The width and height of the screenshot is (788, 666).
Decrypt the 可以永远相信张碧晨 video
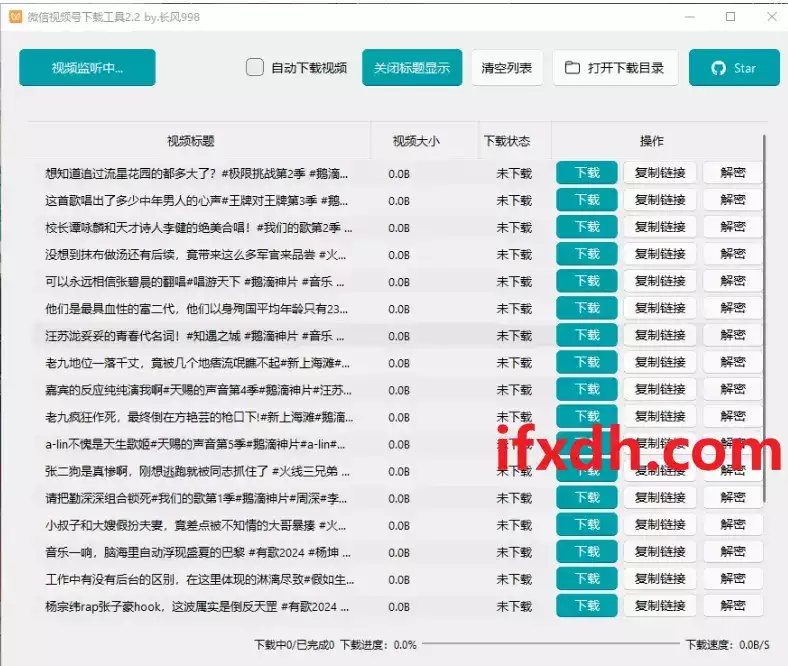pos(733,281)
